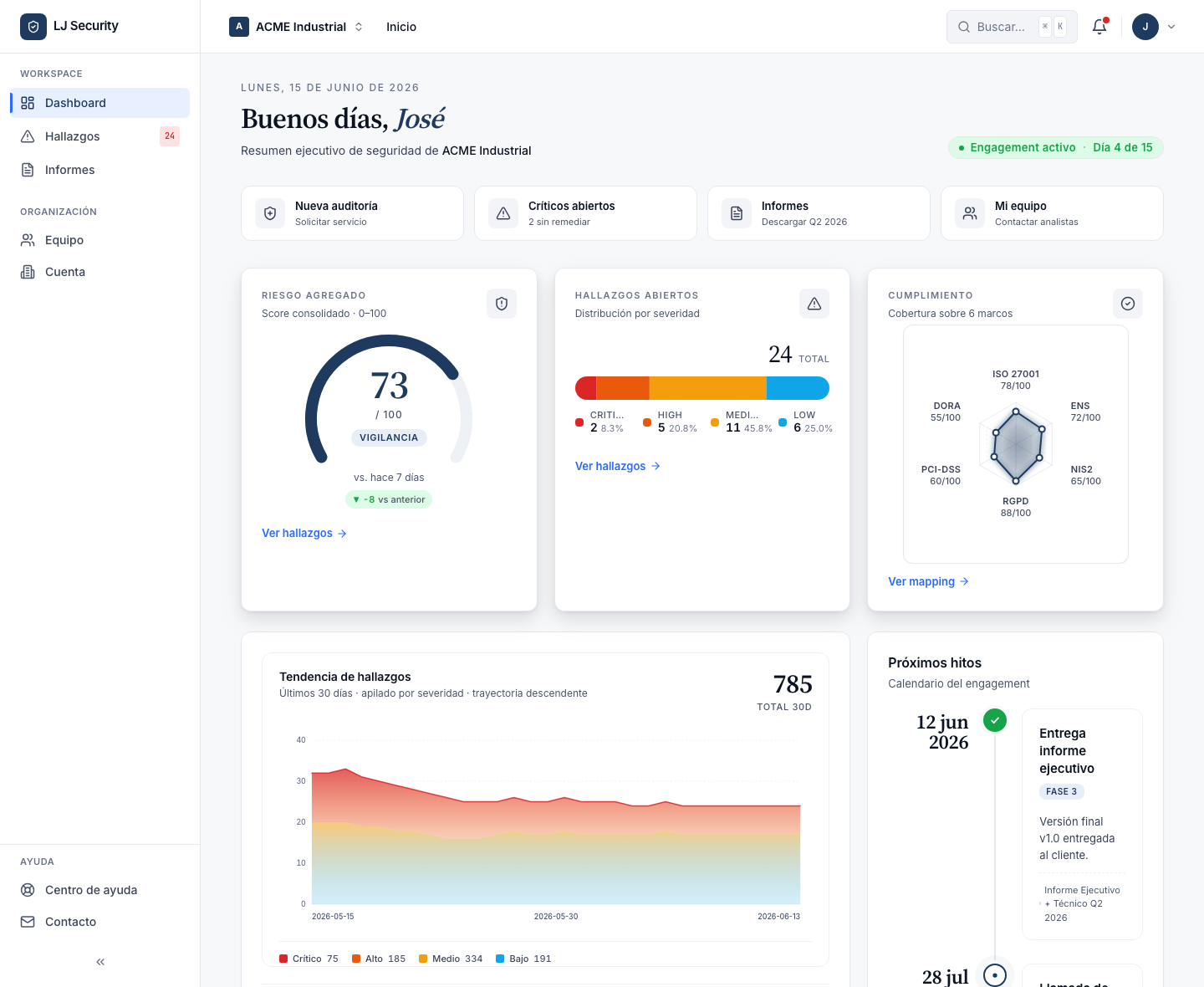Click the Inicio breadcrumb
1204x987 pixels.
(x=401, y=27)
